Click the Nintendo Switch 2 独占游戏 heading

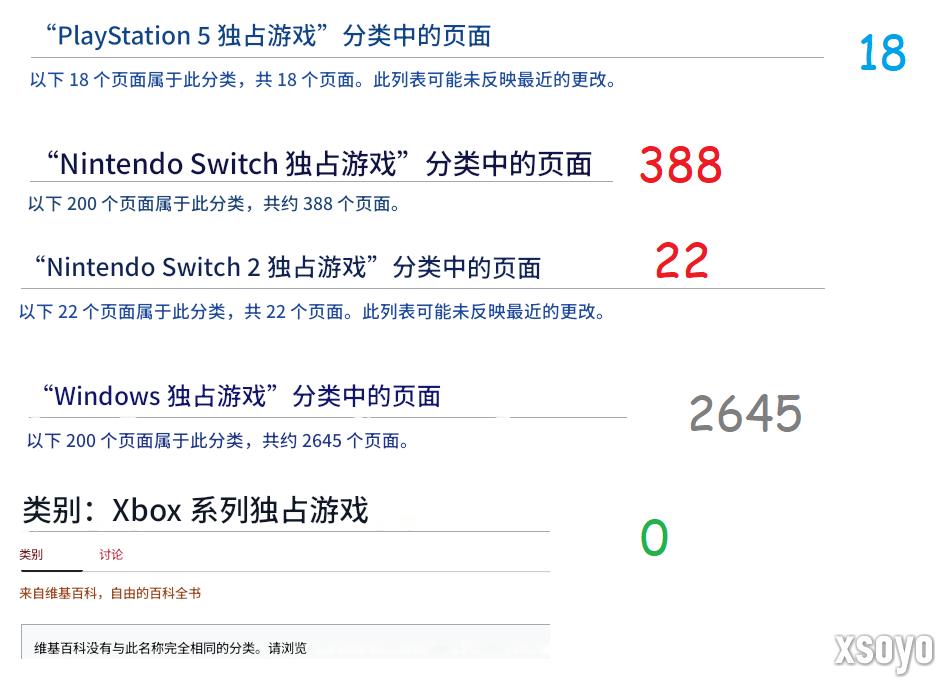(x=286, y=267)
